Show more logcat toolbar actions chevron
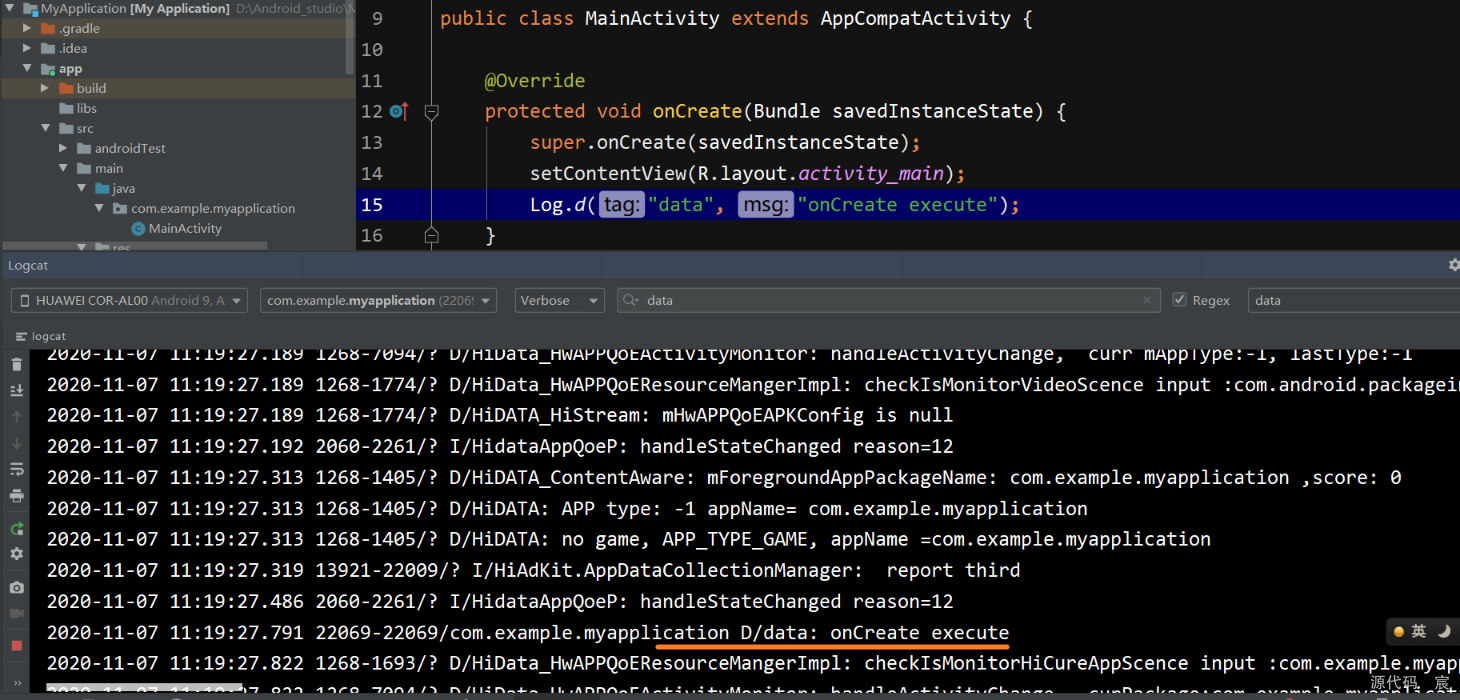 (16, 682)
